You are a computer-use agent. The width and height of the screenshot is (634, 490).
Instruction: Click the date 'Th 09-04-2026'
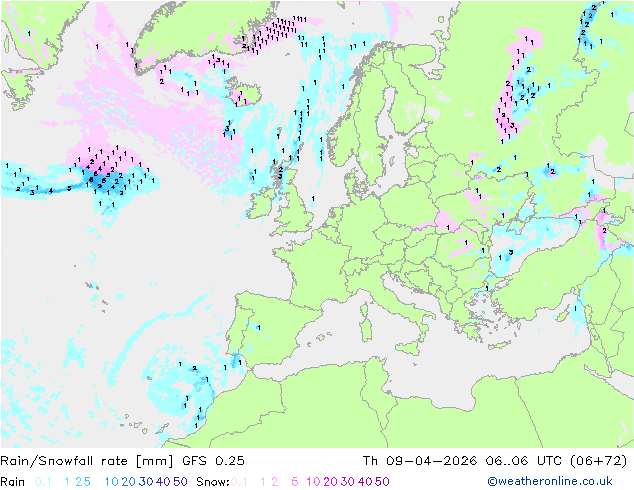(x=420, y=461)
